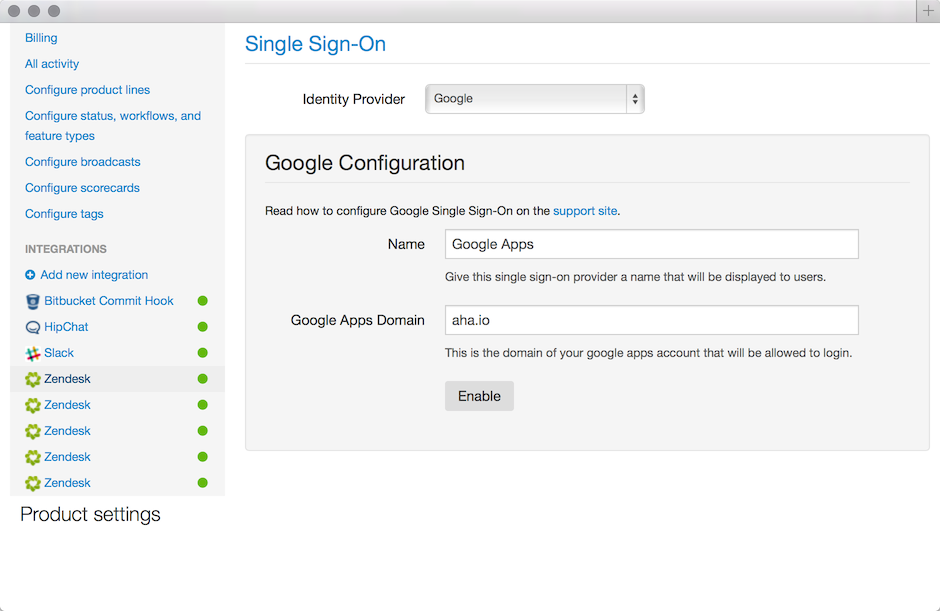The image size is (940, 611).
Task: Go to Configure broadcasts
Action: [x=83, y=162]
